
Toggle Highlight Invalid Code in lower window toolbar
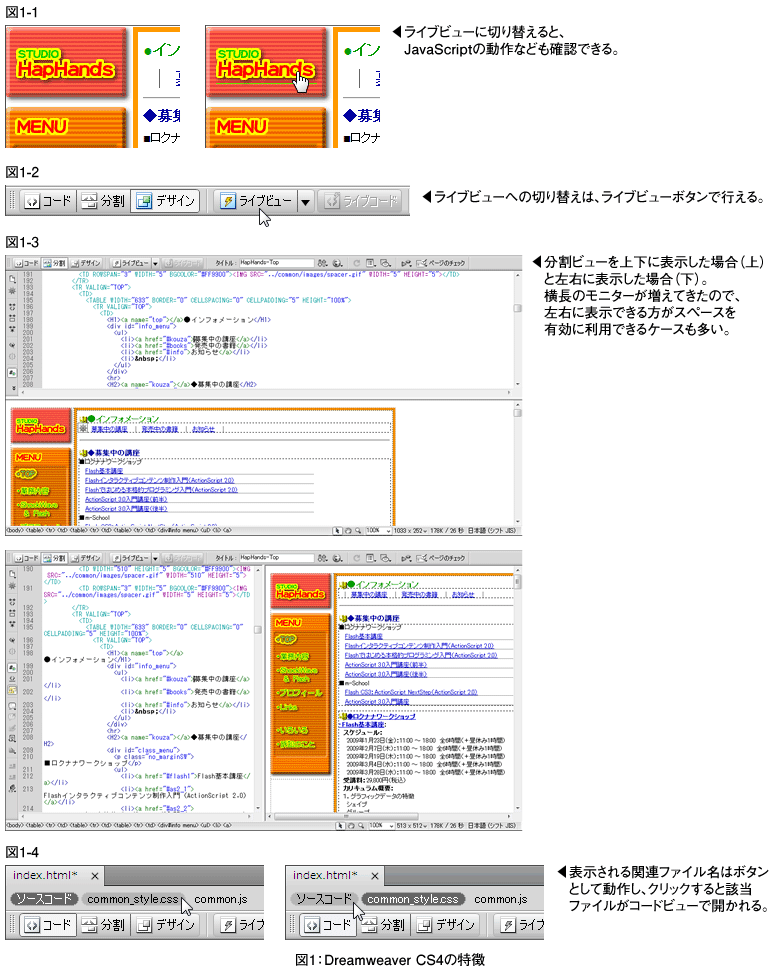pyautogui.click(x=12, y=679)
